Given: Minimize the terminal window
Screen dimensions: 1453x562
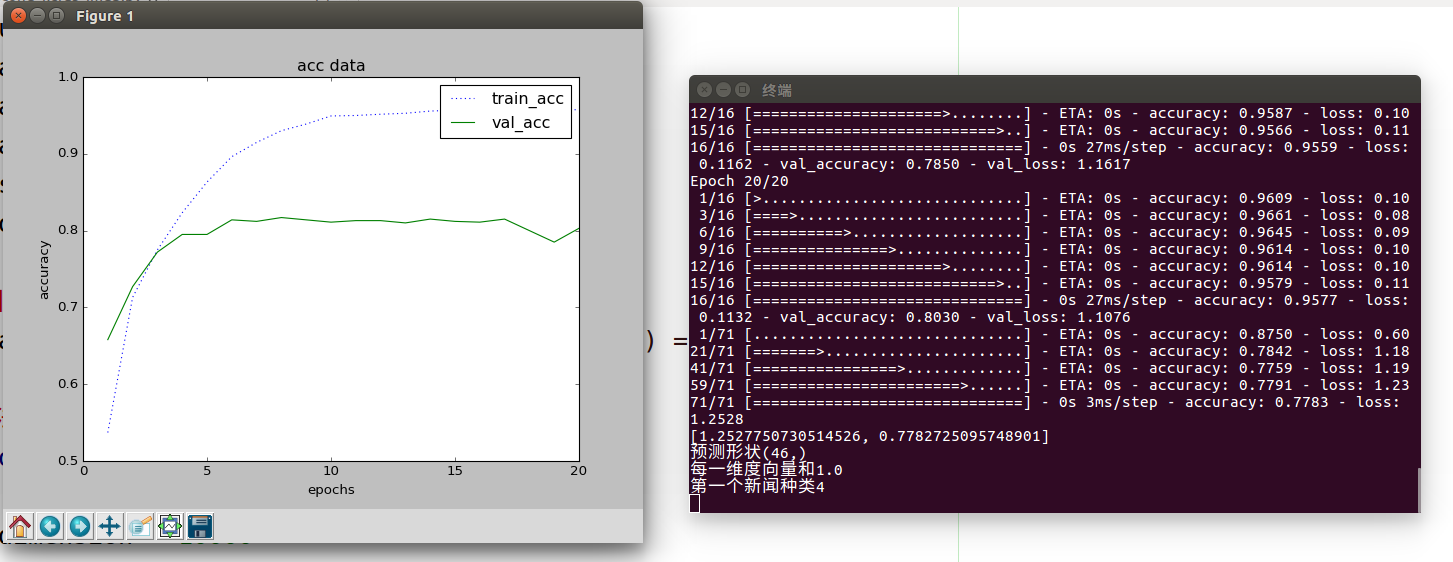Looking at the screenshot, I should (722, 90).
